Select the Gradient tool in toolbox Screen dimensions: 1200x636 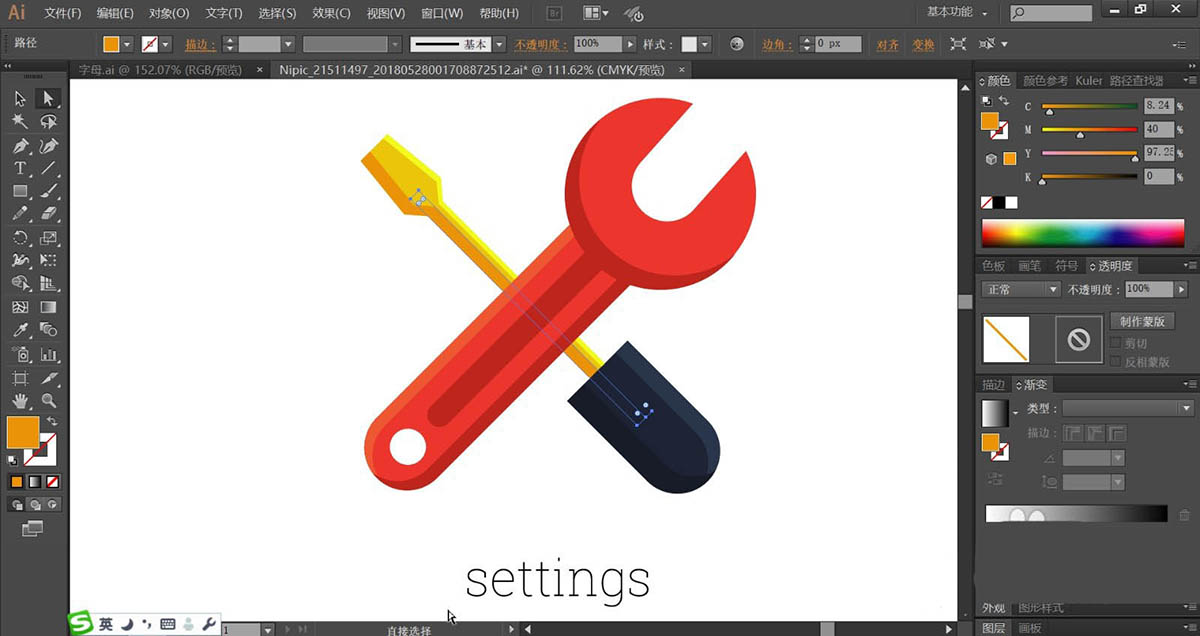tap(47, 307)
